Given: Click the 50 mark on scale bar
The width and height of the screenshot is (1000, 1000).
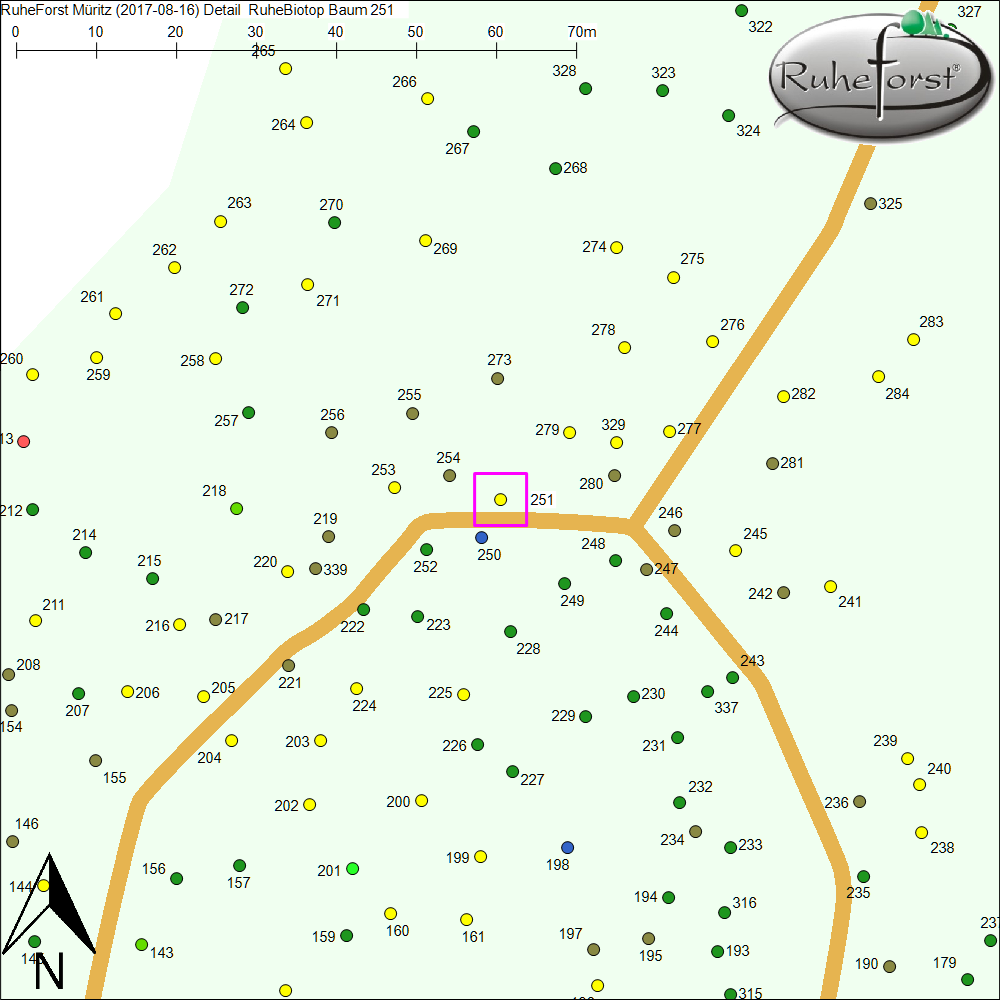Looking at the screenshot, I should coord(416,48).
